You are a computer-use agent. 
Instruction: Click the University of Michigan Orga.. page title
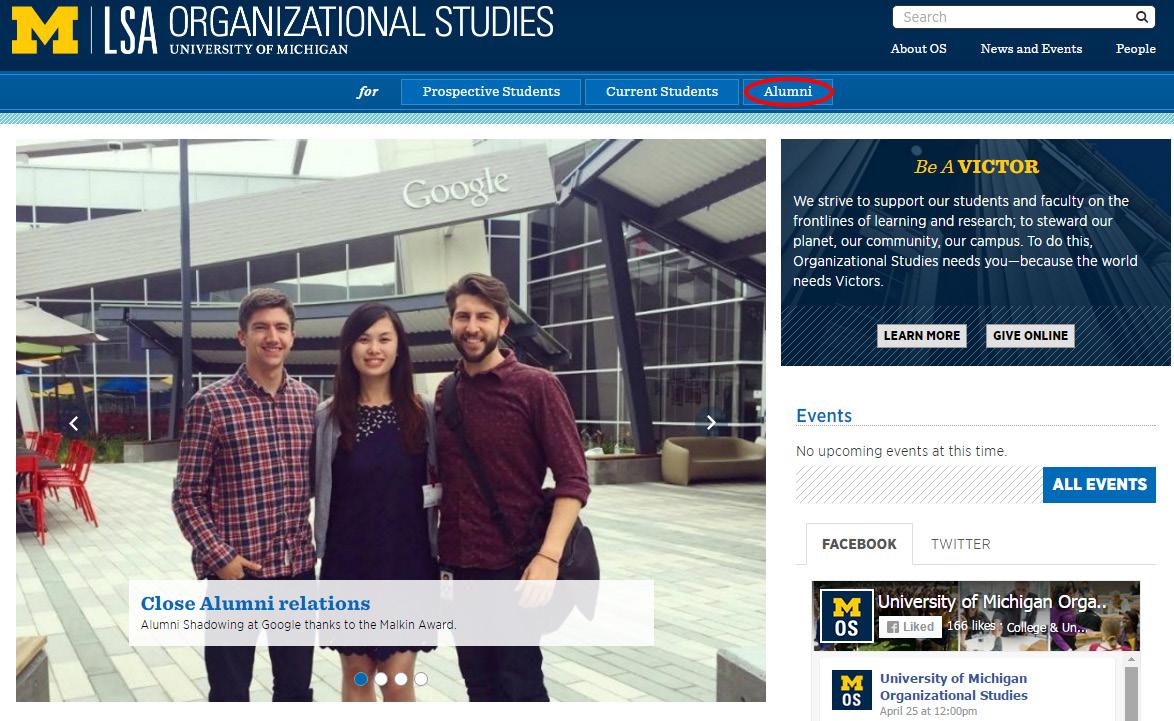[992, 602]
